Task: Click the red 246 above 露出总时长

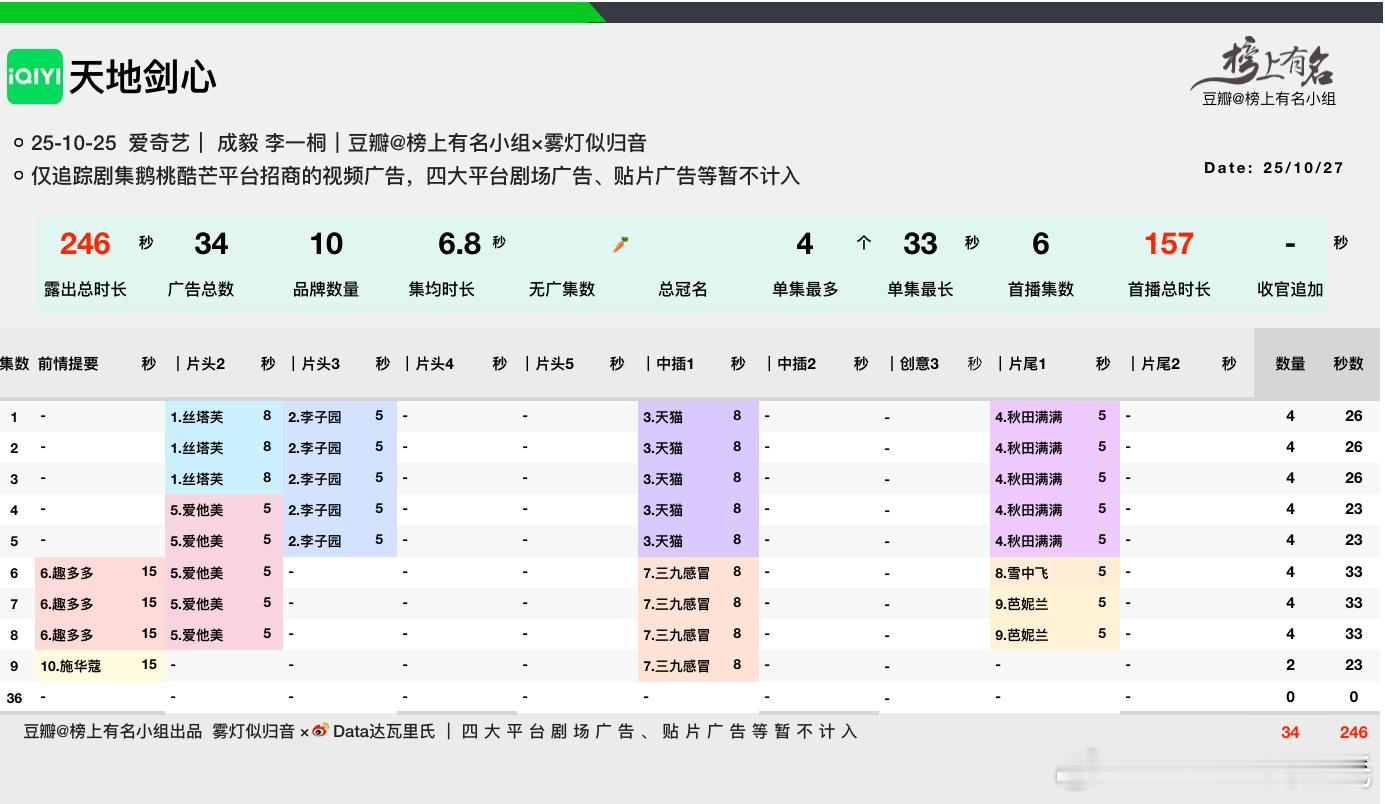Action: coord(85,244)
